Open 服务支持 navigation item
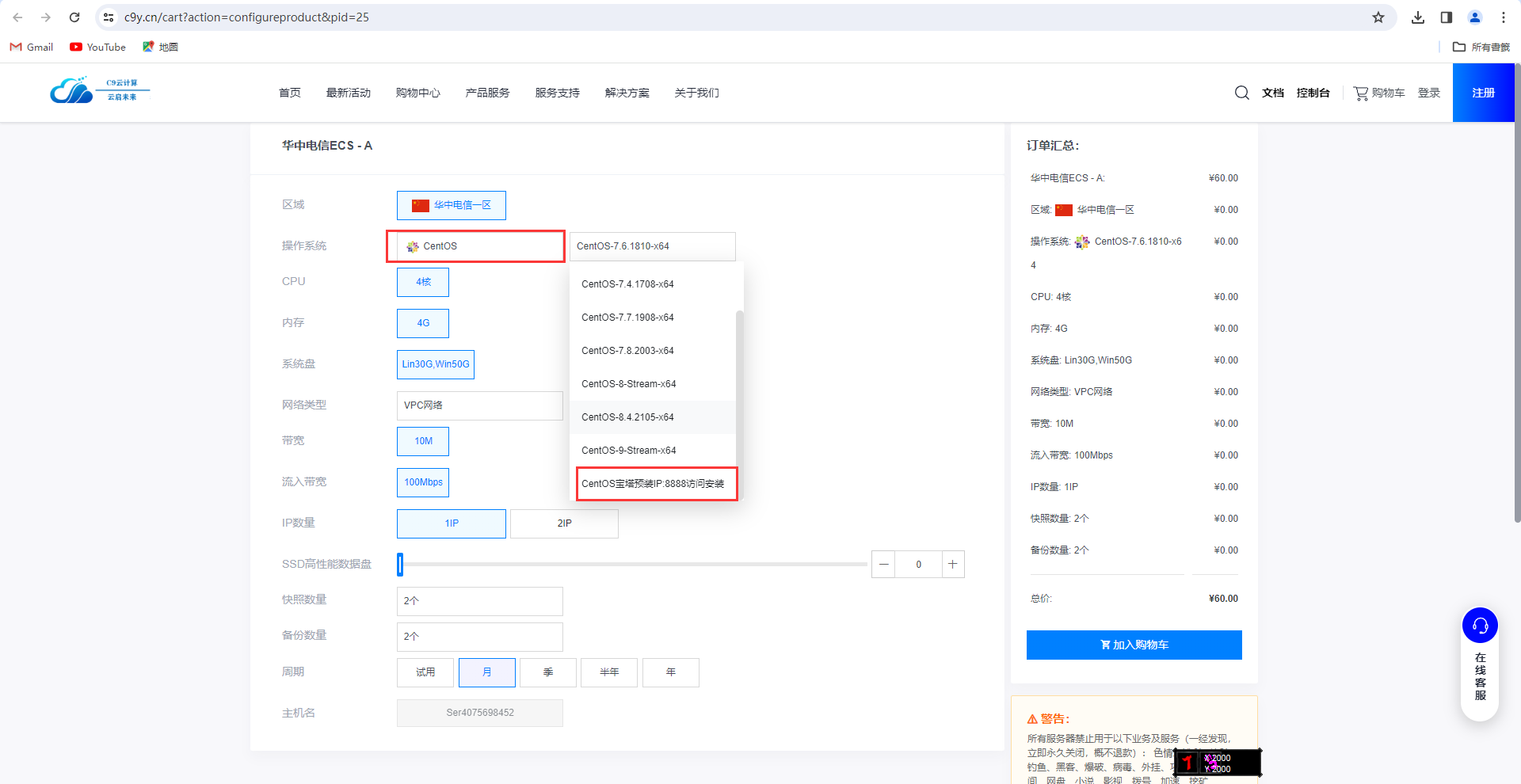Viewport: 1521px width, 784px height. [x=558, y=93]
